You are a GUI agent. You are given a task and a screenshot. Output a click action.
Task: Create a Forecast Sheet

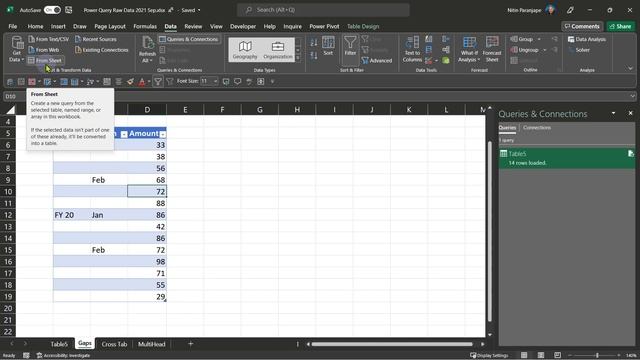(x=492, y=49)
